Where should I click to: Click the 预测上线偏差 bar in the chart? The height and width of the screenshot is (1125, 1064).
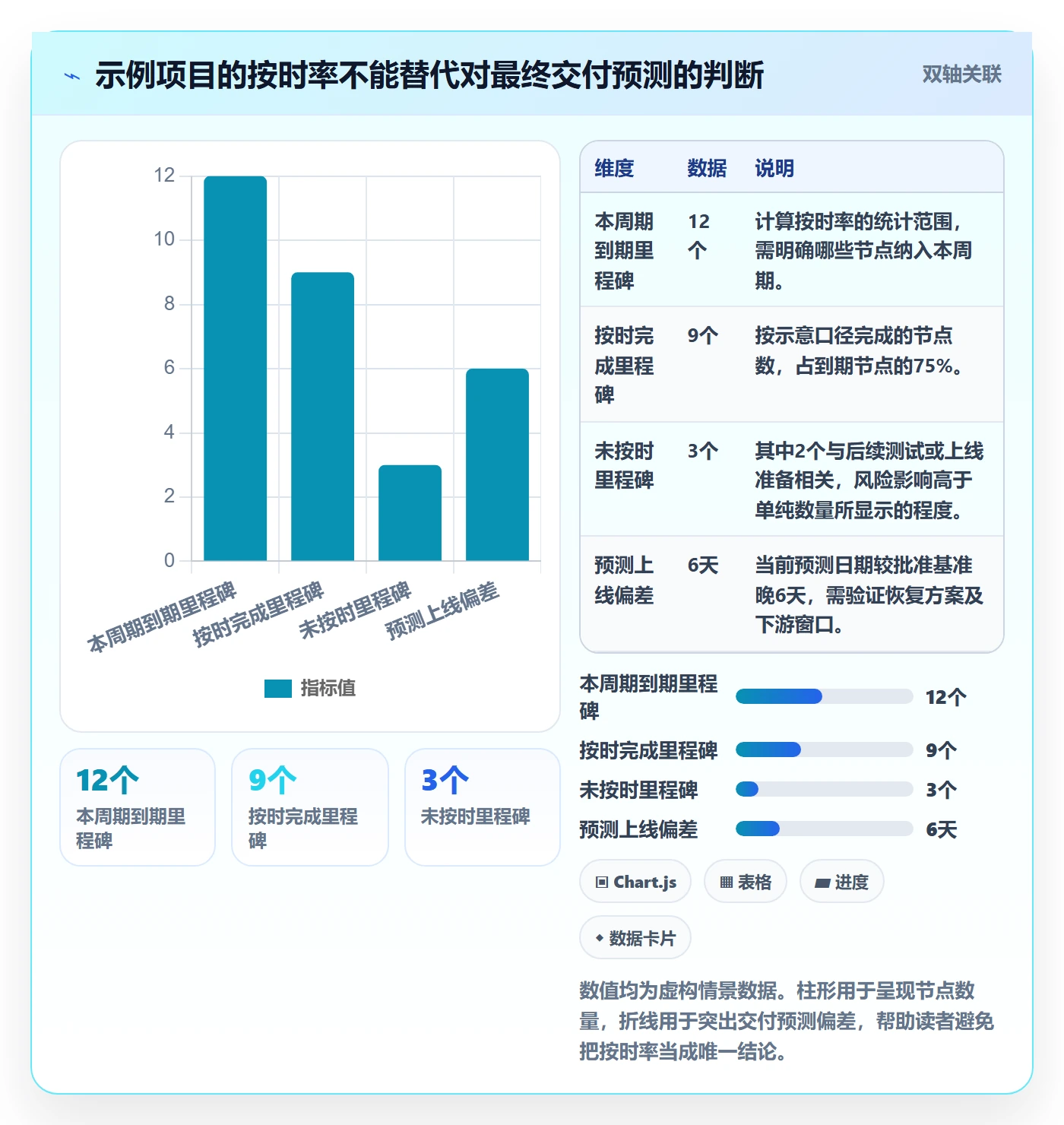point(497,464)
